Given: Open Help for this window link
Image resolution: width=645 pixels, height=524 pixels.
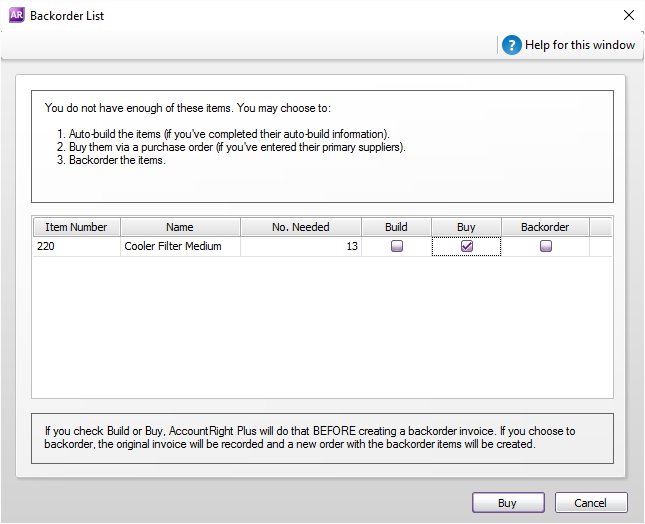Looking at the screenshot, I should (x=580, y=45).
